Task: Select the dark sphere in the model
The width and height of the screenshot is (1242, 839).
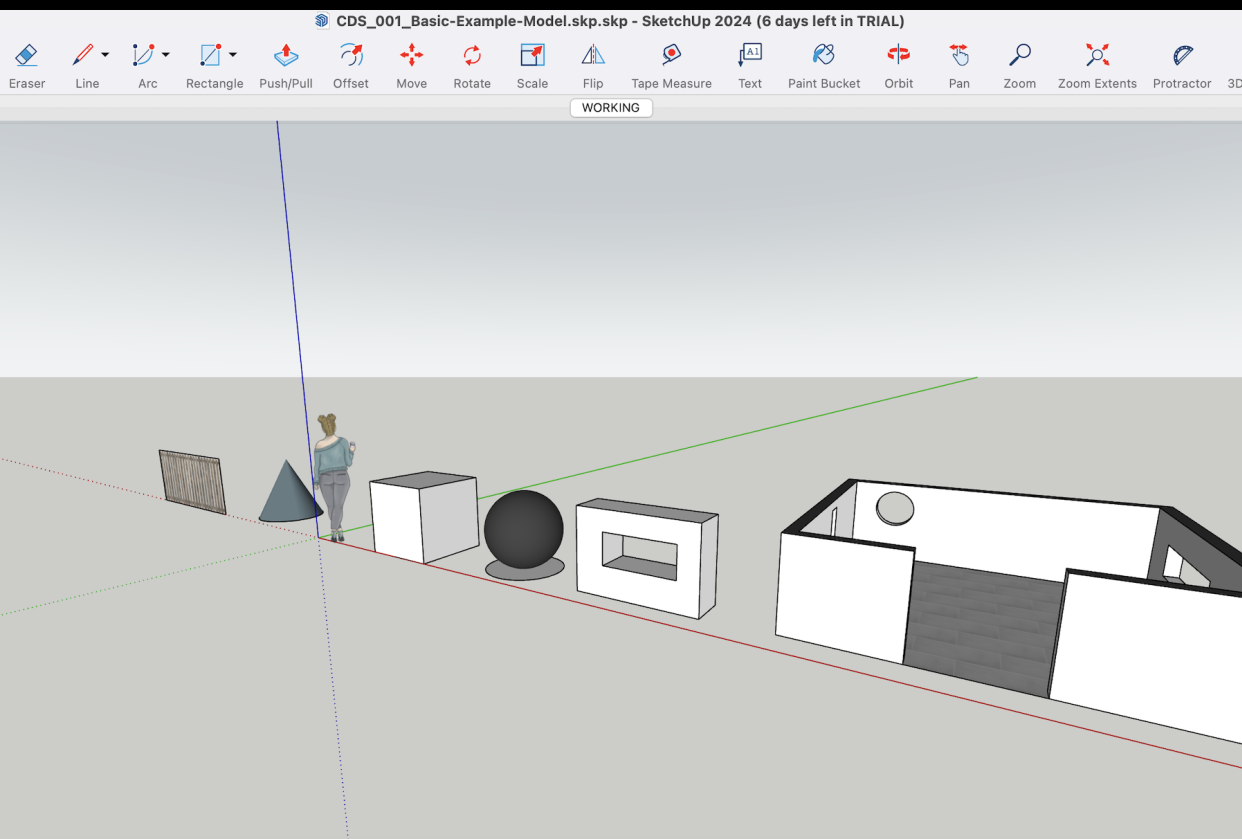Action: point(523,529)
